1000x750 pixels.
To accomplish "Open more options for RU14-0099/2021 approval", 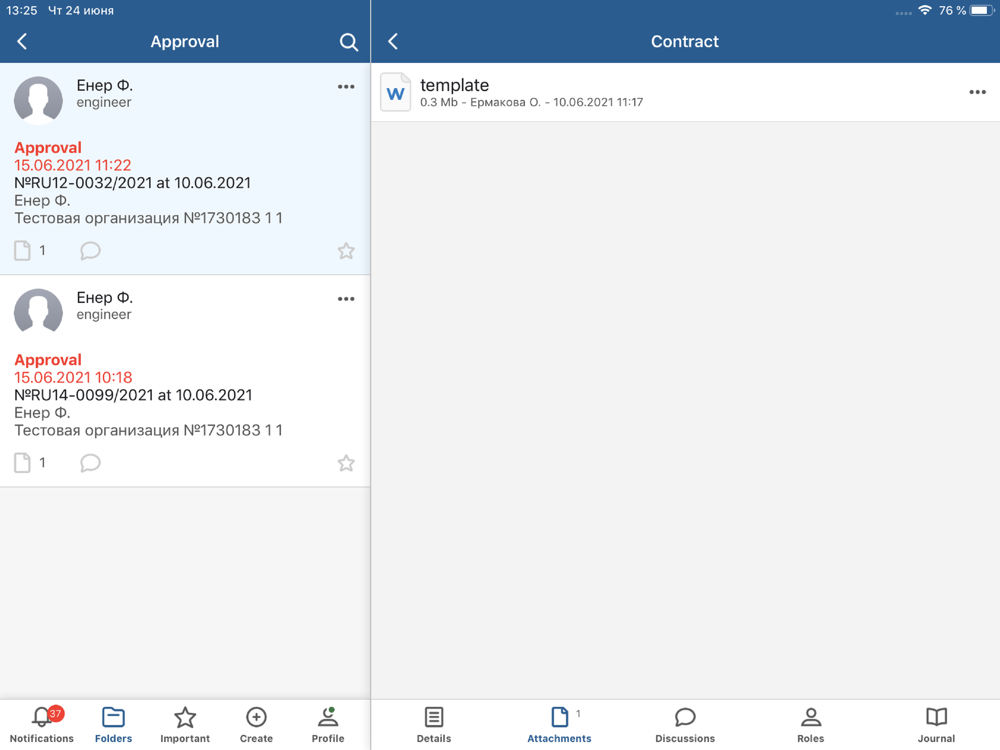I will point(346,298).
